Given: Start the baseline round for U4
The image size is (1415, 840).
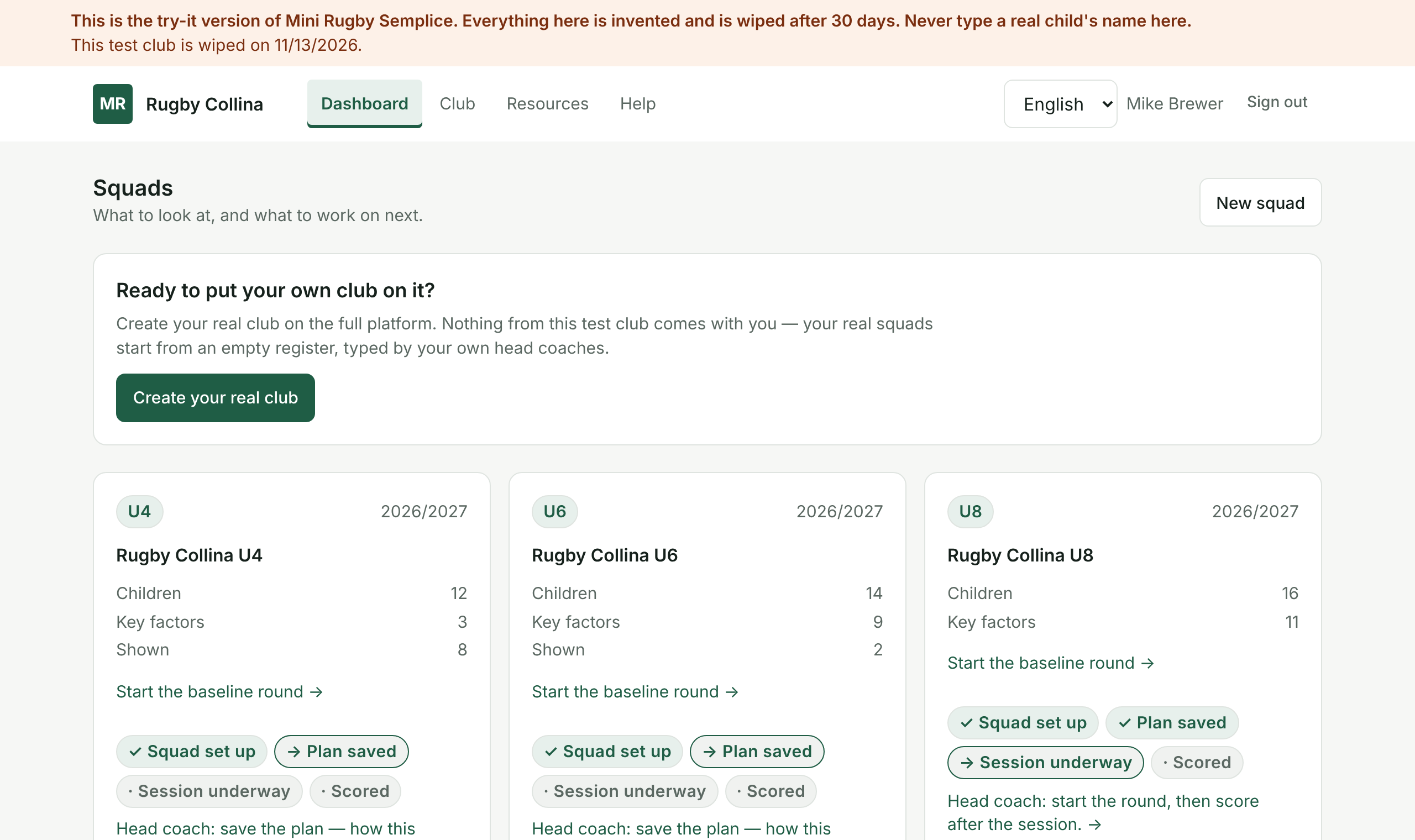Looking at the screenshot, I should 219,691.
